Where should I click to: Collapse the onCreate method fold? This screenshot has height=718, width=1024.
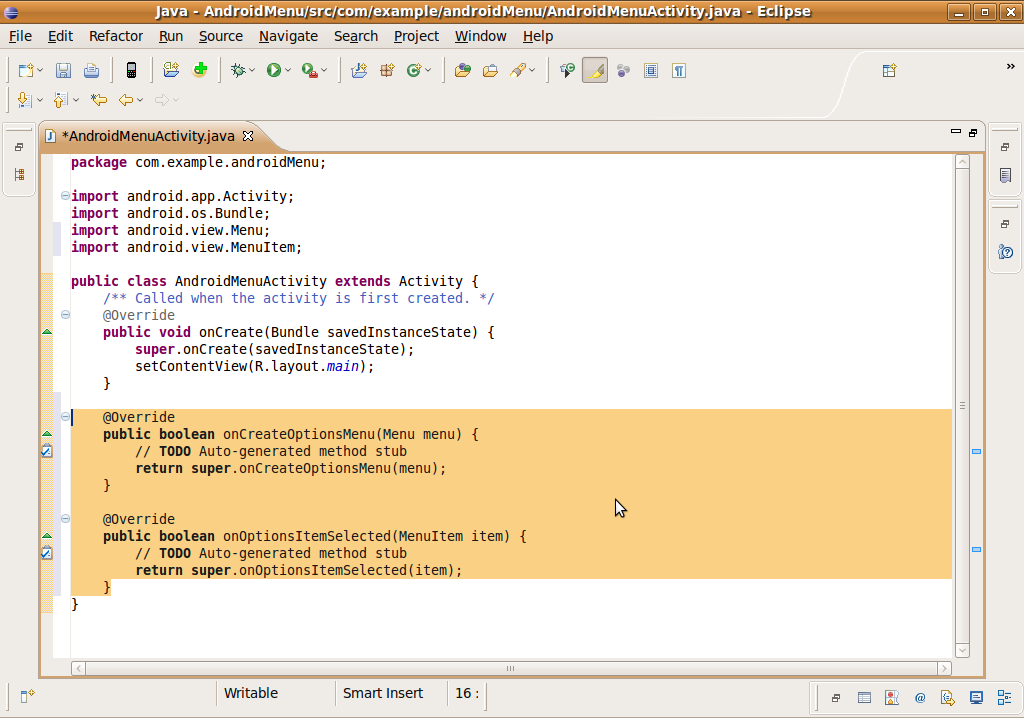[65, 314]
